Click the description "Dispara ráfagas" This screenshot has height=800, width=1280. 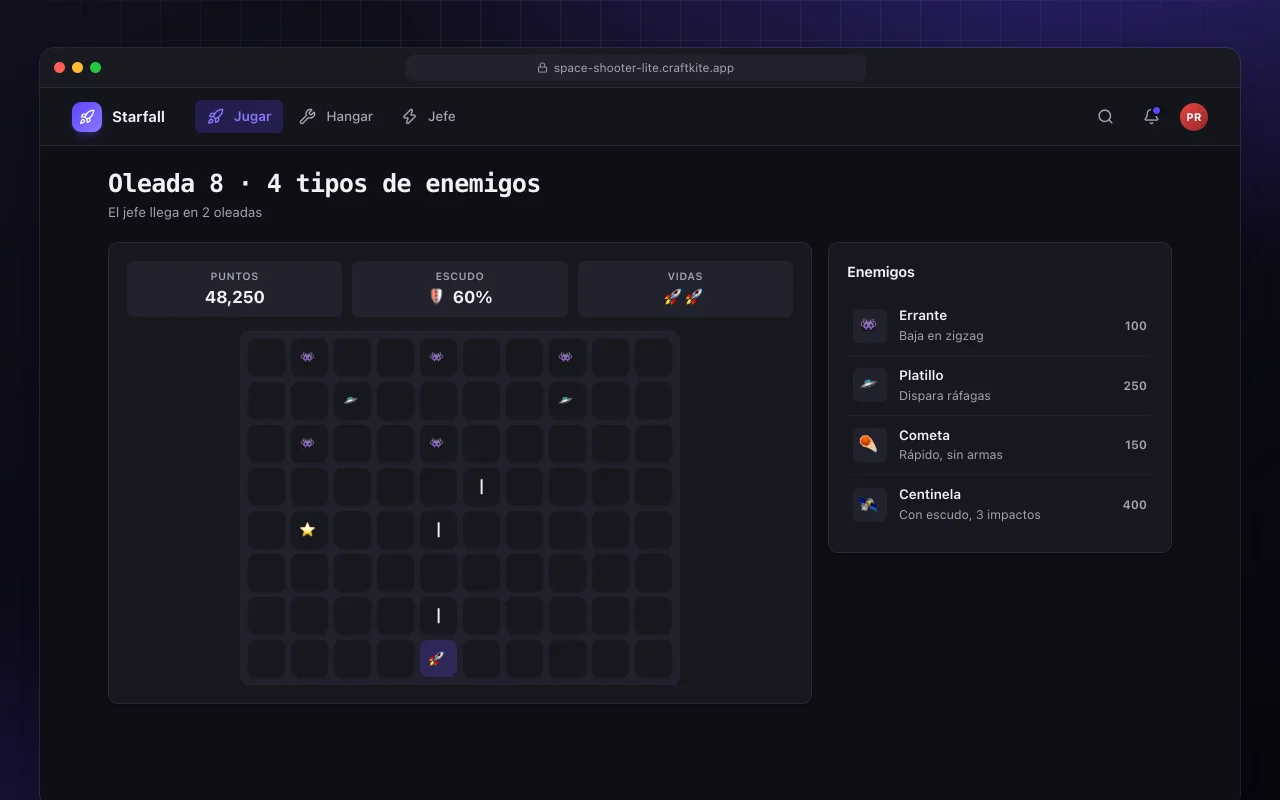(945, 396)
